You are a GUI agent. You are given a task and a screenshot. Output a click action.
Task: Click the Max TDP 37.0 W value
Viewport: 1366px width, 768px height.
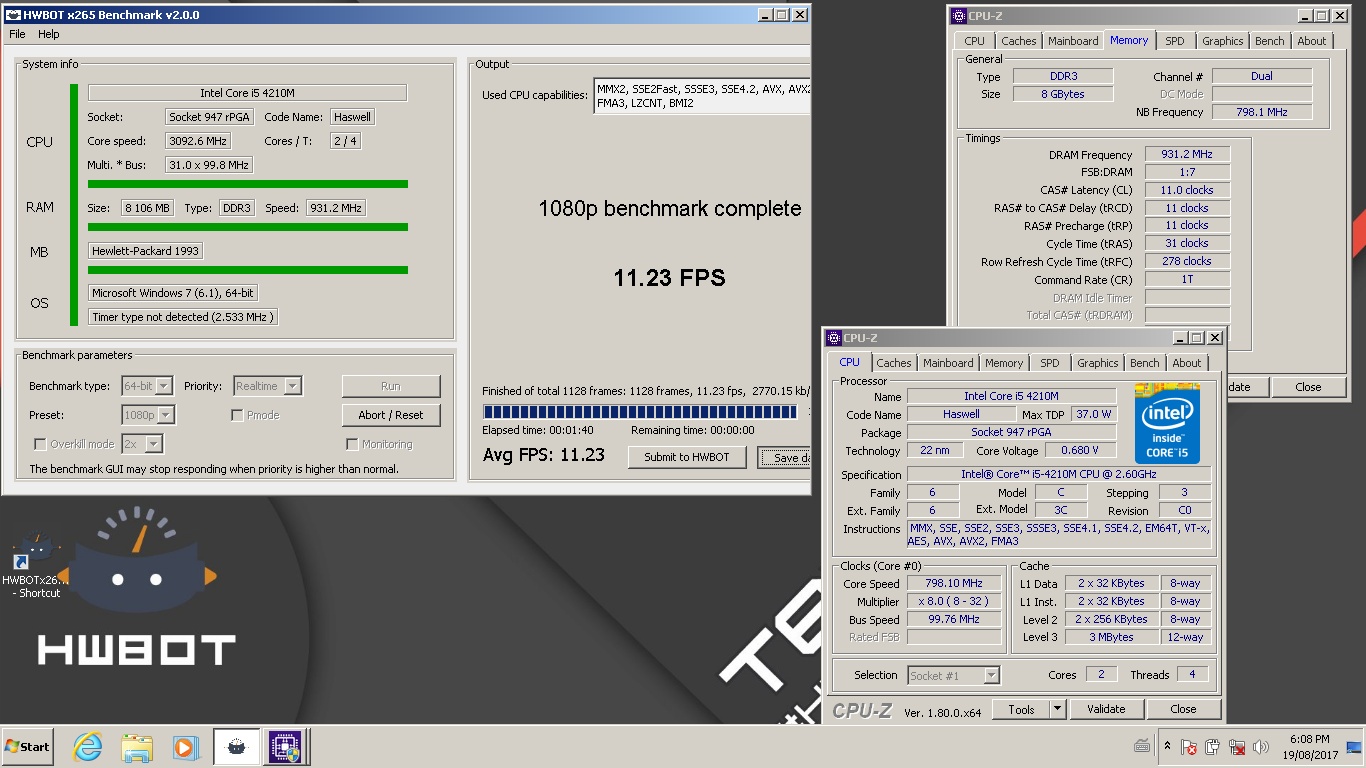(1093, 414)
